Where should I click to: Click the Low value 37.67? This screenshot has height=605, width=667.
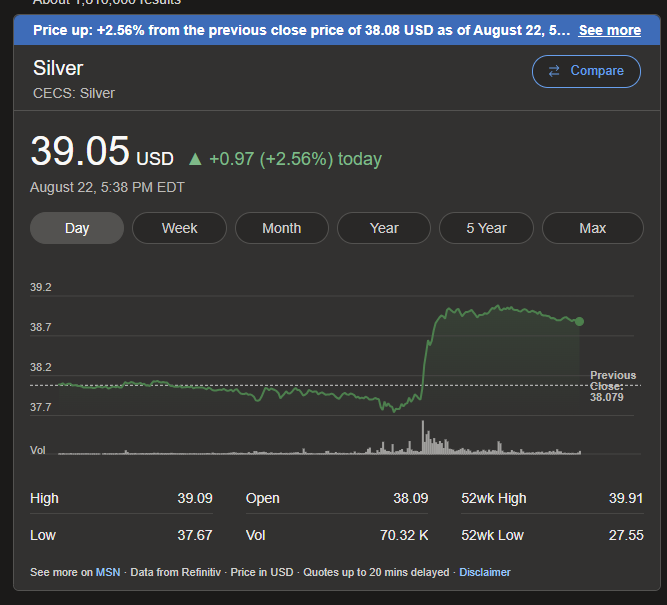(195, 535)
